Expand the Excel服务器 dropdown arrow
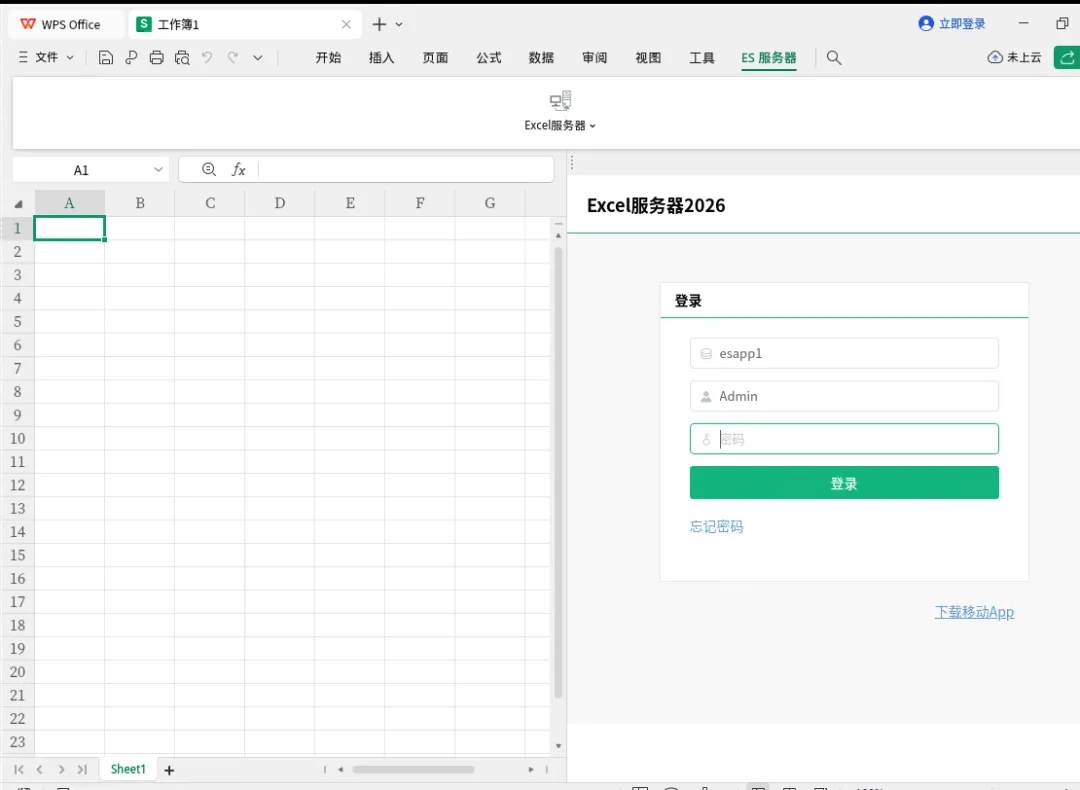The image size is (1080, 790). (592, 126)
